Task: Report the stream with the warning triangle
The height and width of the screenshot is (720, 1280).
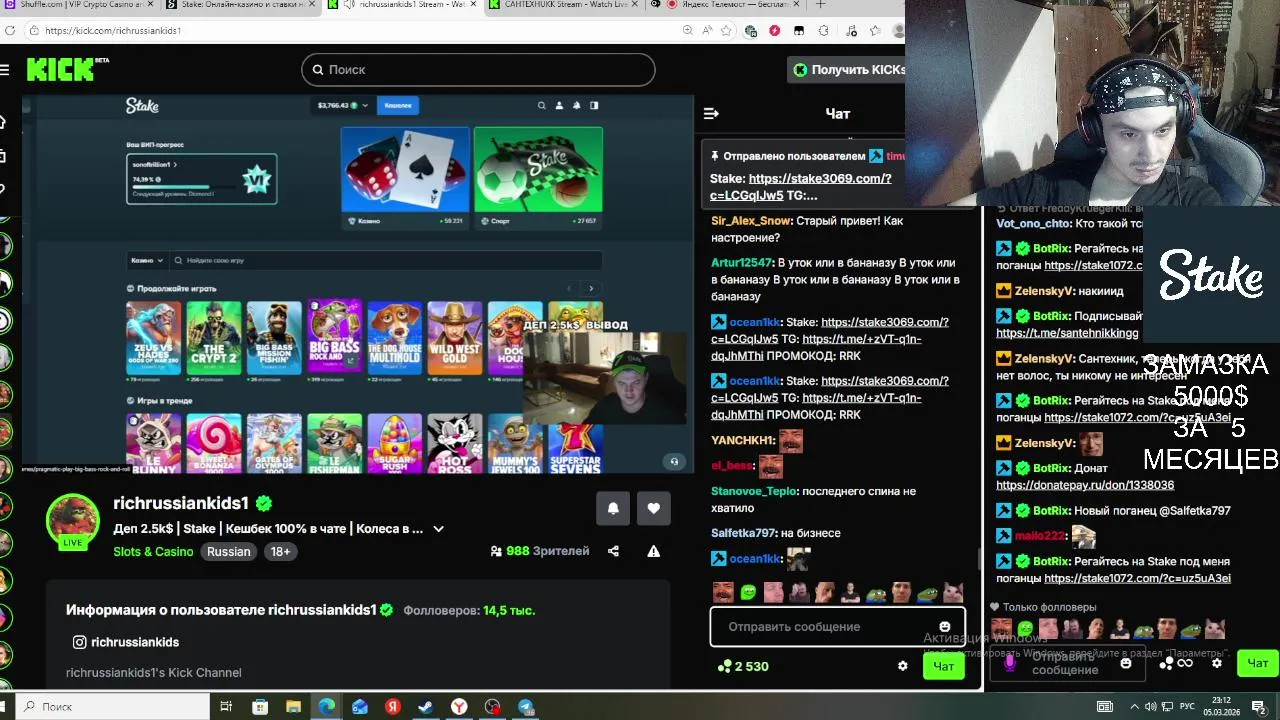Action: pyautogui.click(x=653, y=551)
